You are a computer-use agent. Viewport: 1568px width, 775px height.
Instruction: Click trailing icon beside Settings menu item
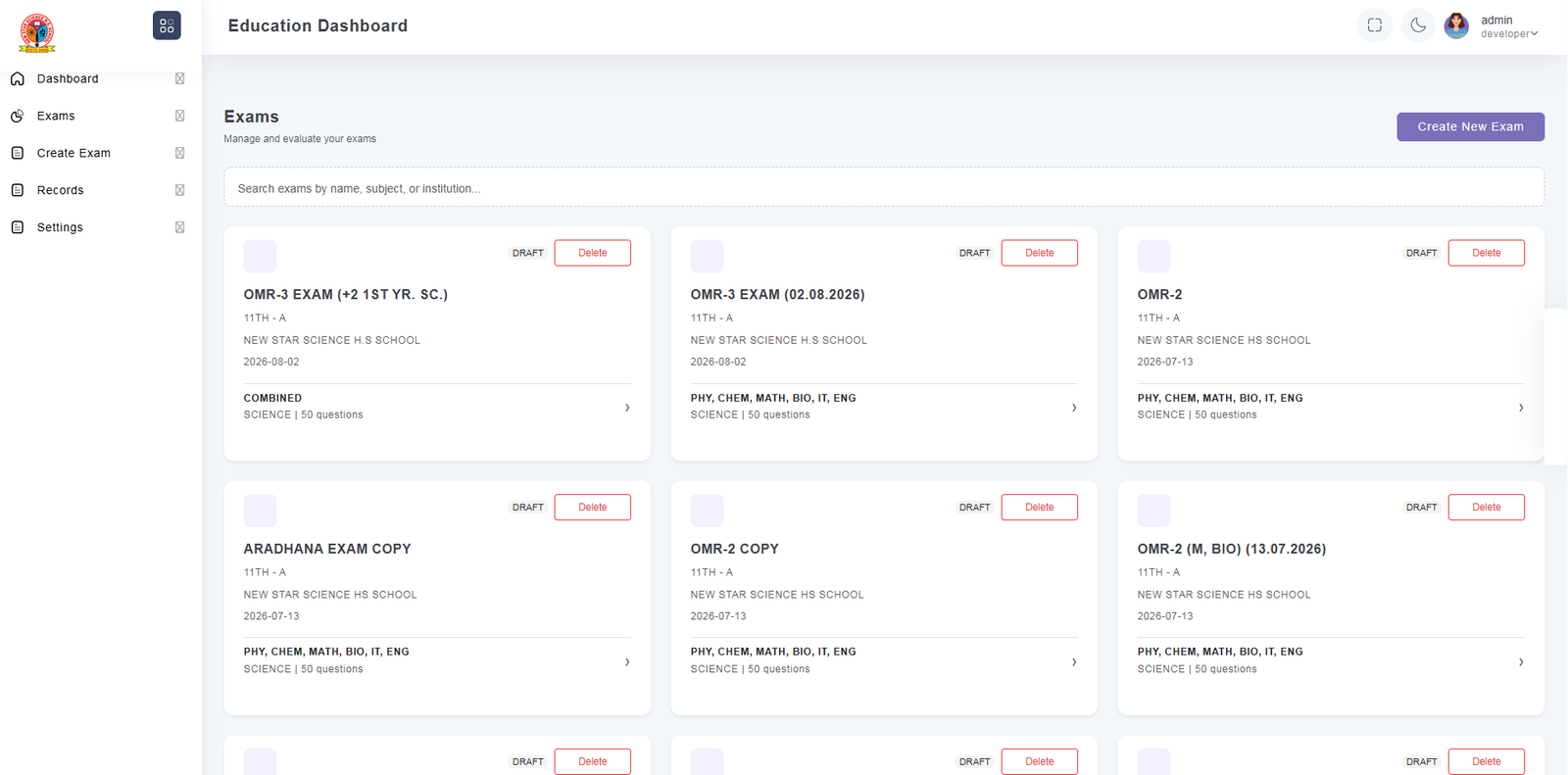click(x=179, y=227)
